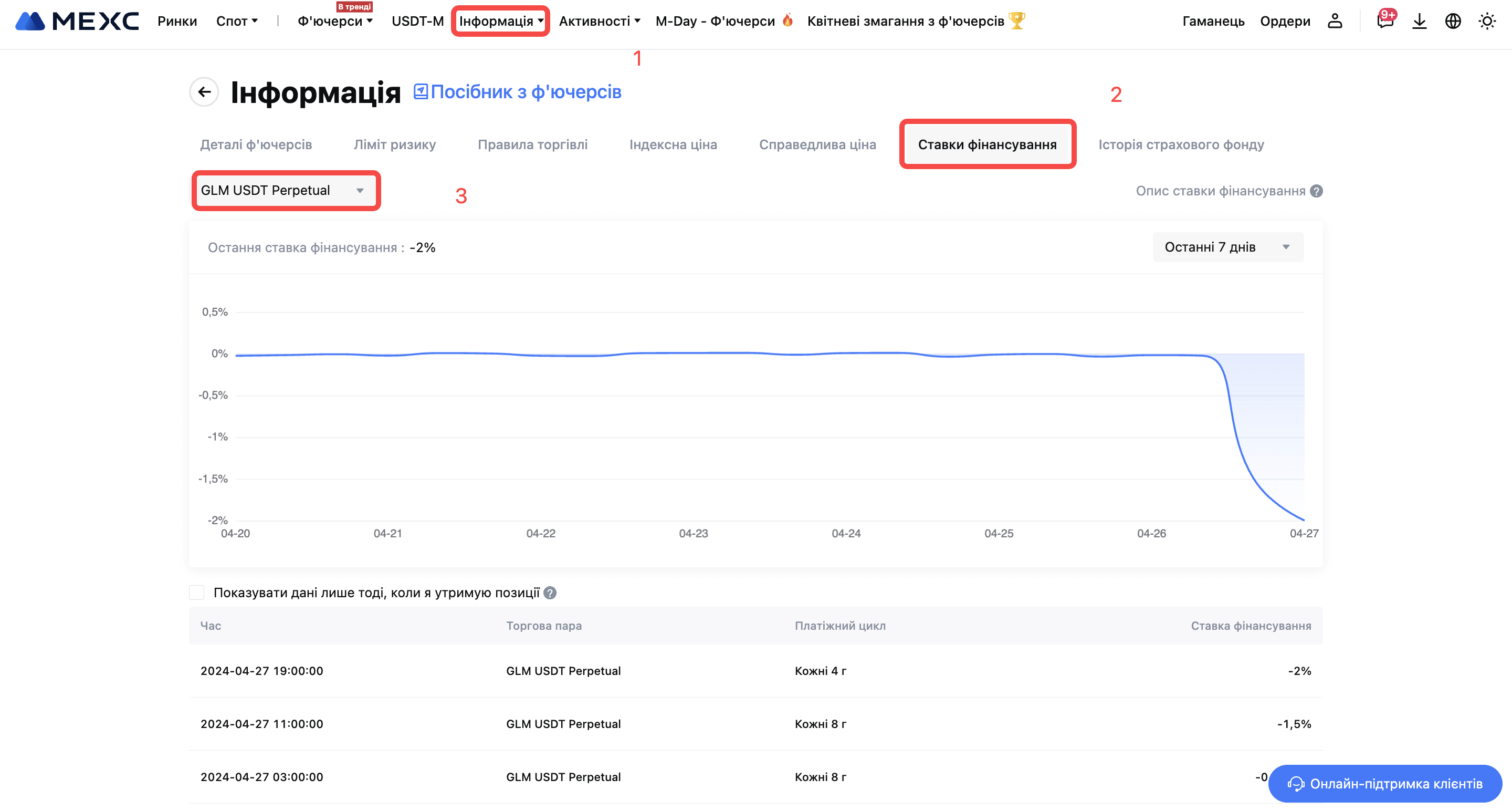Image resolution: width=1512 pixels, height=811 pixels.
Task: Select Індексна ціна tab
Action: tap(673, 144)
